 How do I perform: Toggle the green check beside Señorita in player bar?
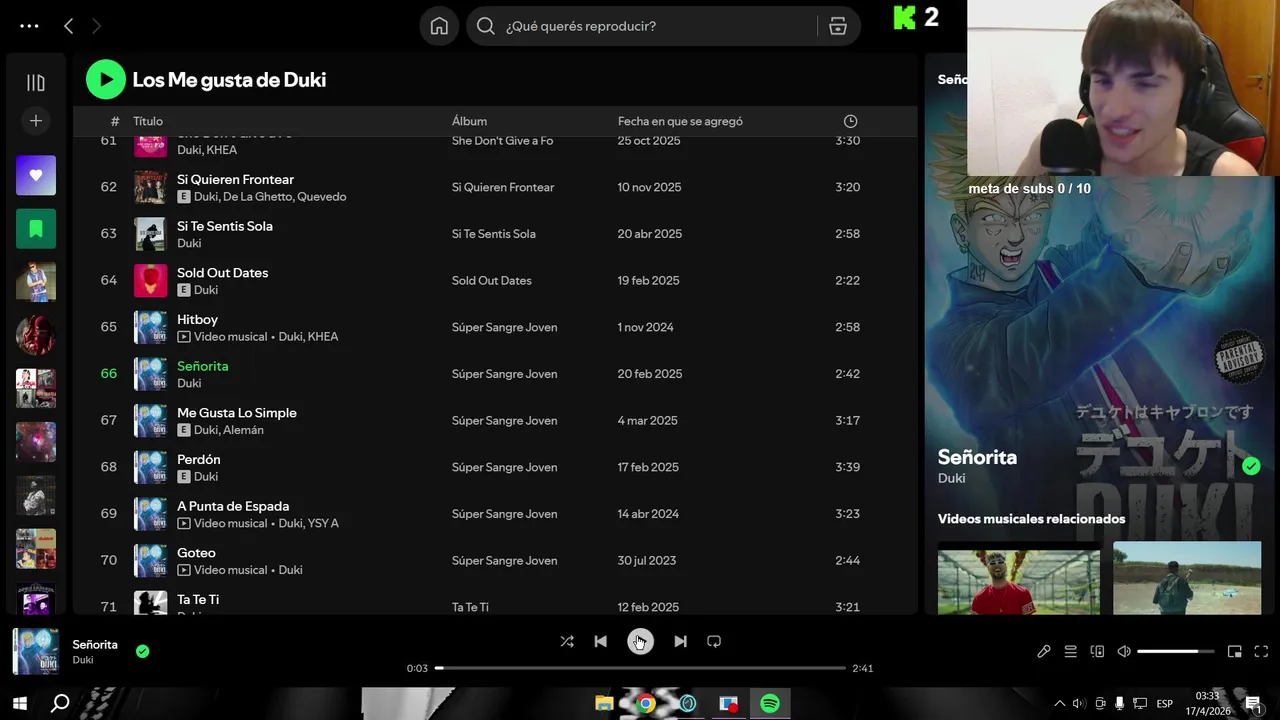pyautogui.click(x=142, y=651)
